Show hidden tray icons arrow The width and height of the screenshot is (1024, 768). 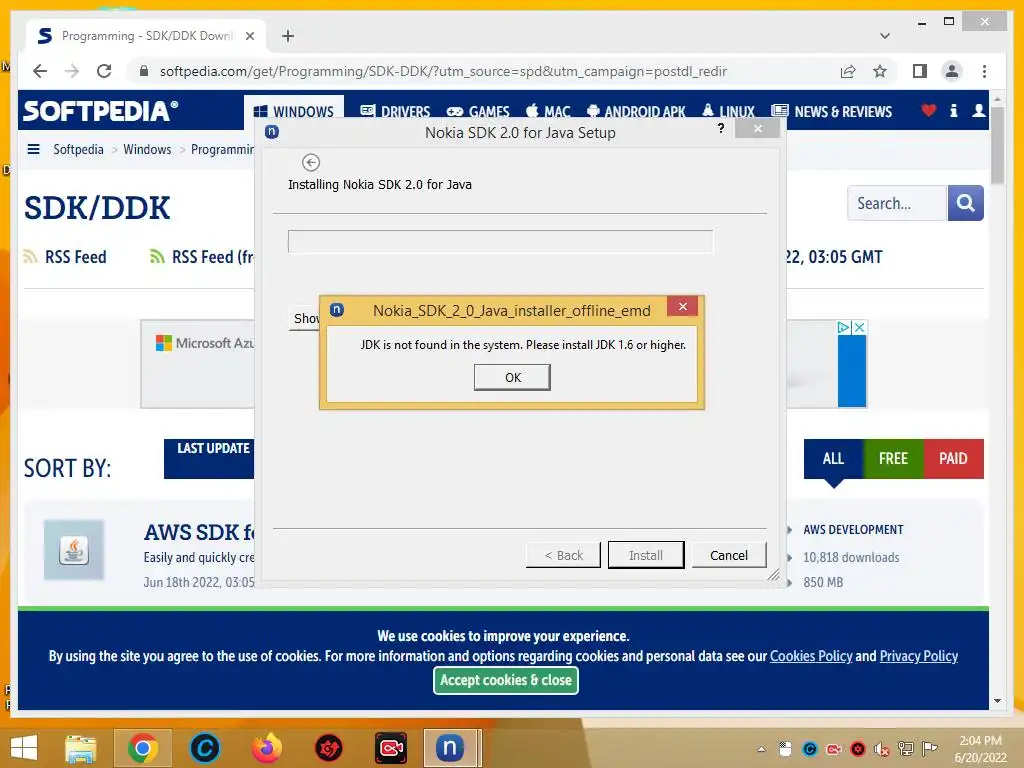pos(761,749)
